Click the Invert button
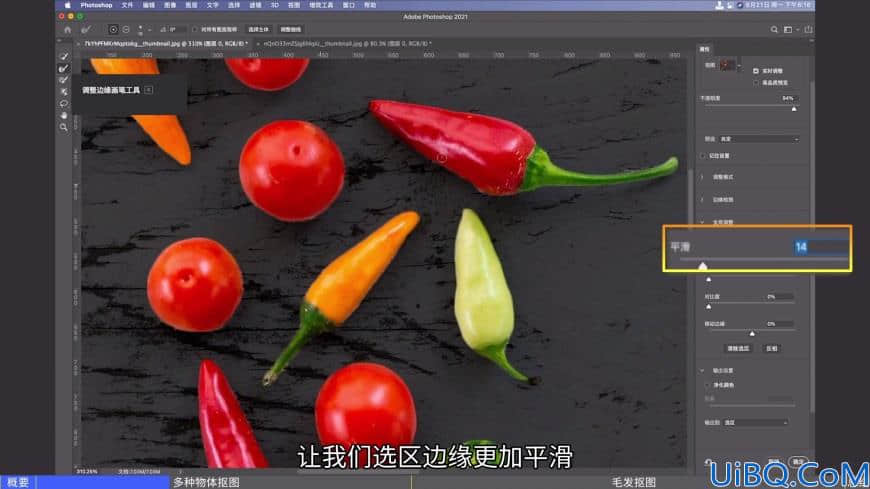The image size is (870, 489). (x=772, y=349)
